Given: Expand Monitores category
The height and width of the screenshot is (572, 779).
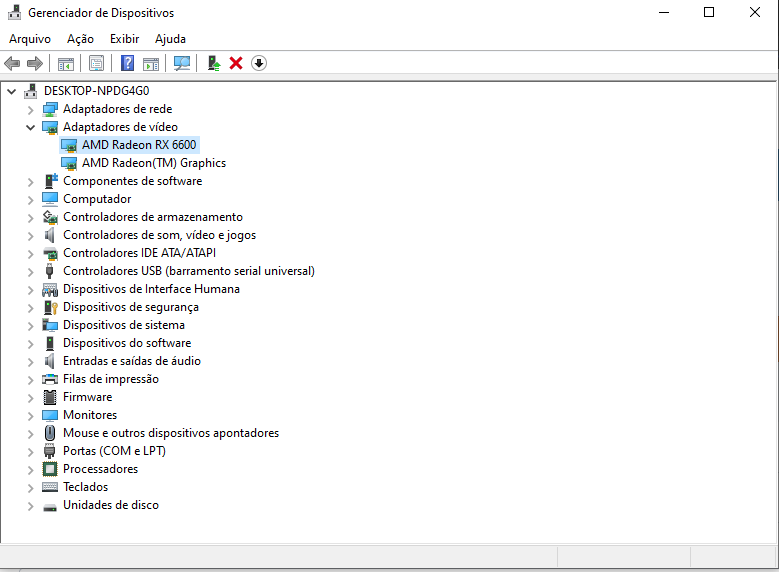Looking at the screenshot, I should (x=31, y=415).
